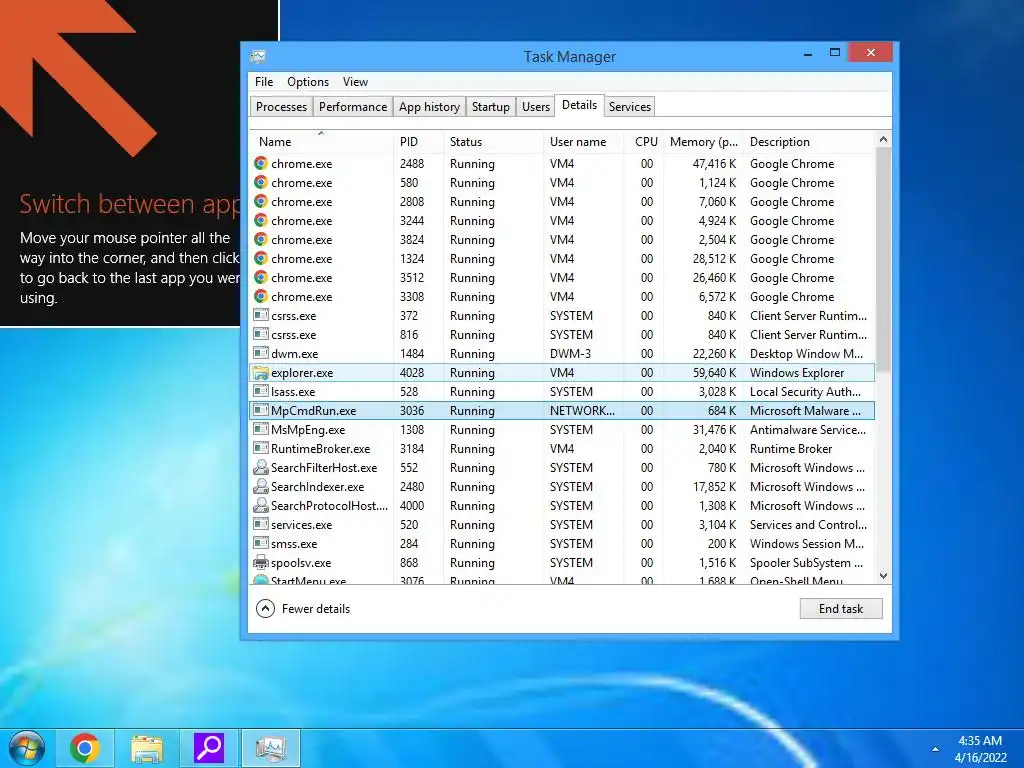Click the explorer.exe folder icon
This screenshot has width=1024, height=768.
261,372
